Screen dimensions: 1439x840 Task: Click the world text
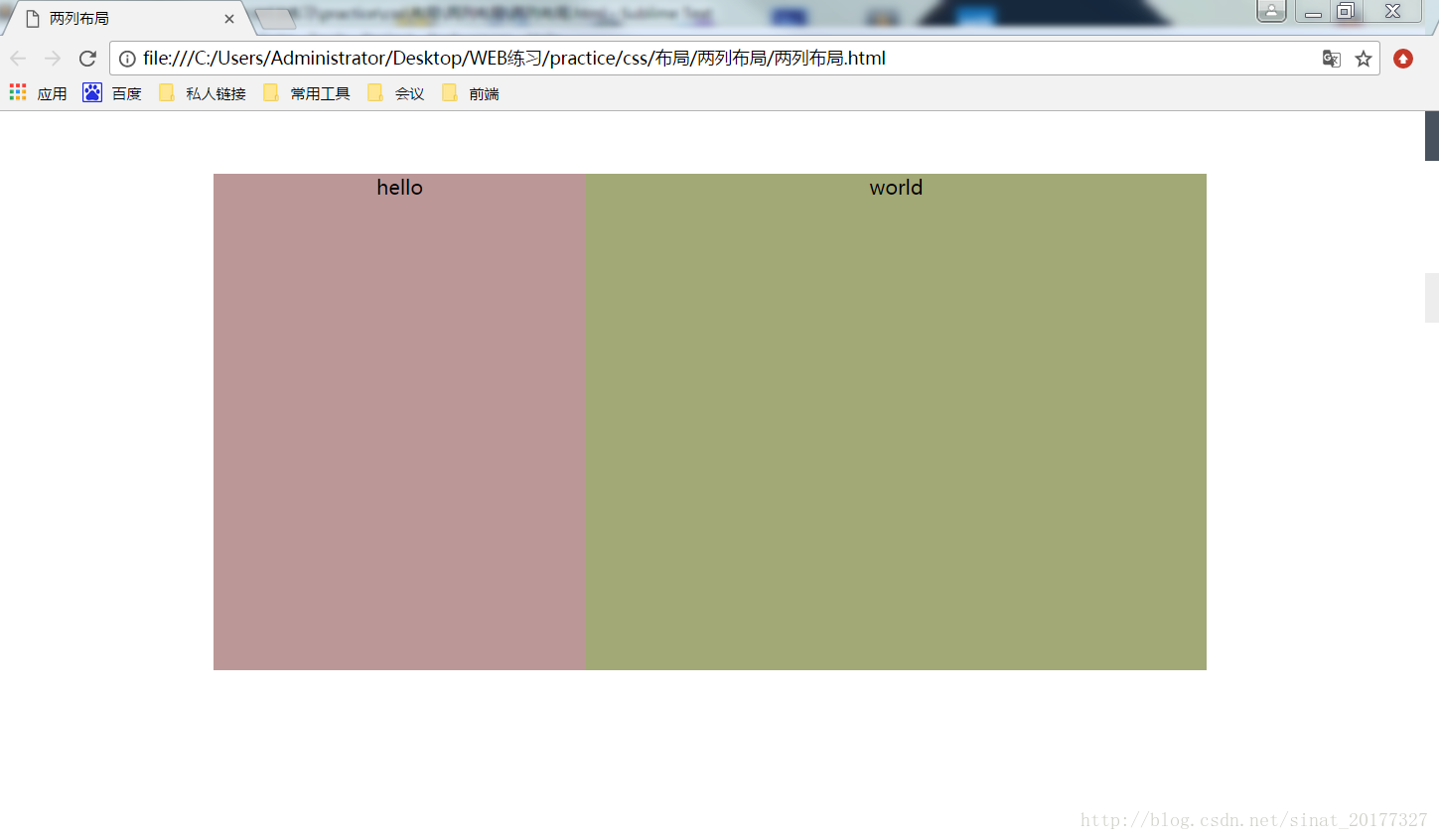coord(896,188)
